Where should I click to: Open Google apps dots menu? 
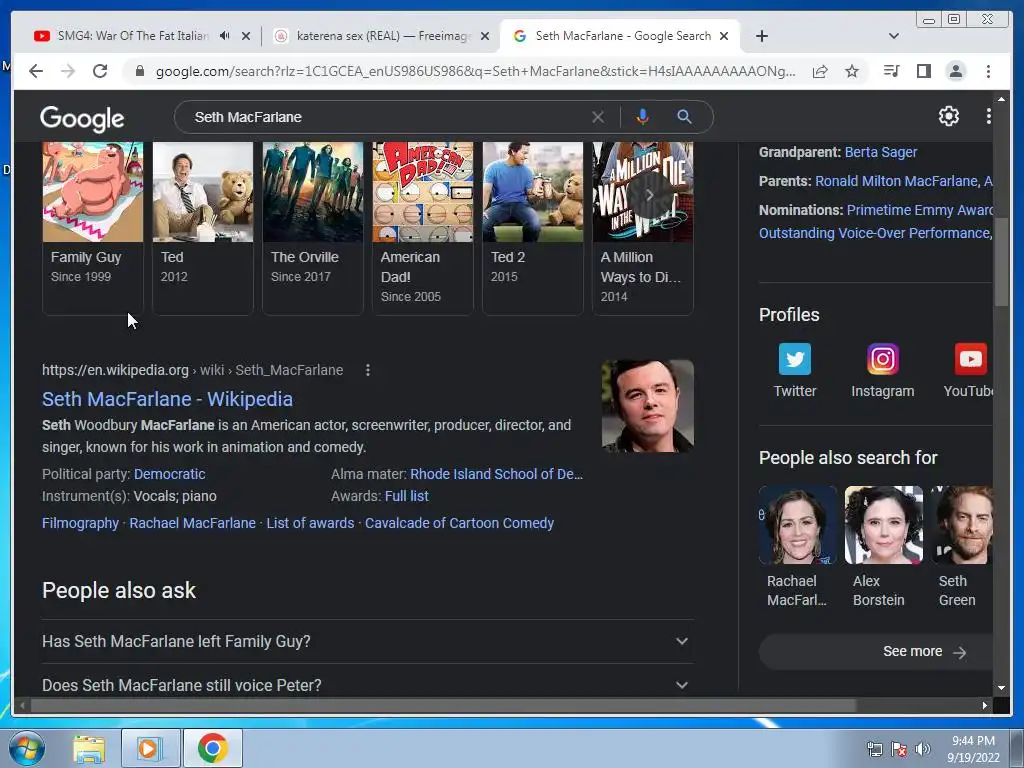coord(988,116)
